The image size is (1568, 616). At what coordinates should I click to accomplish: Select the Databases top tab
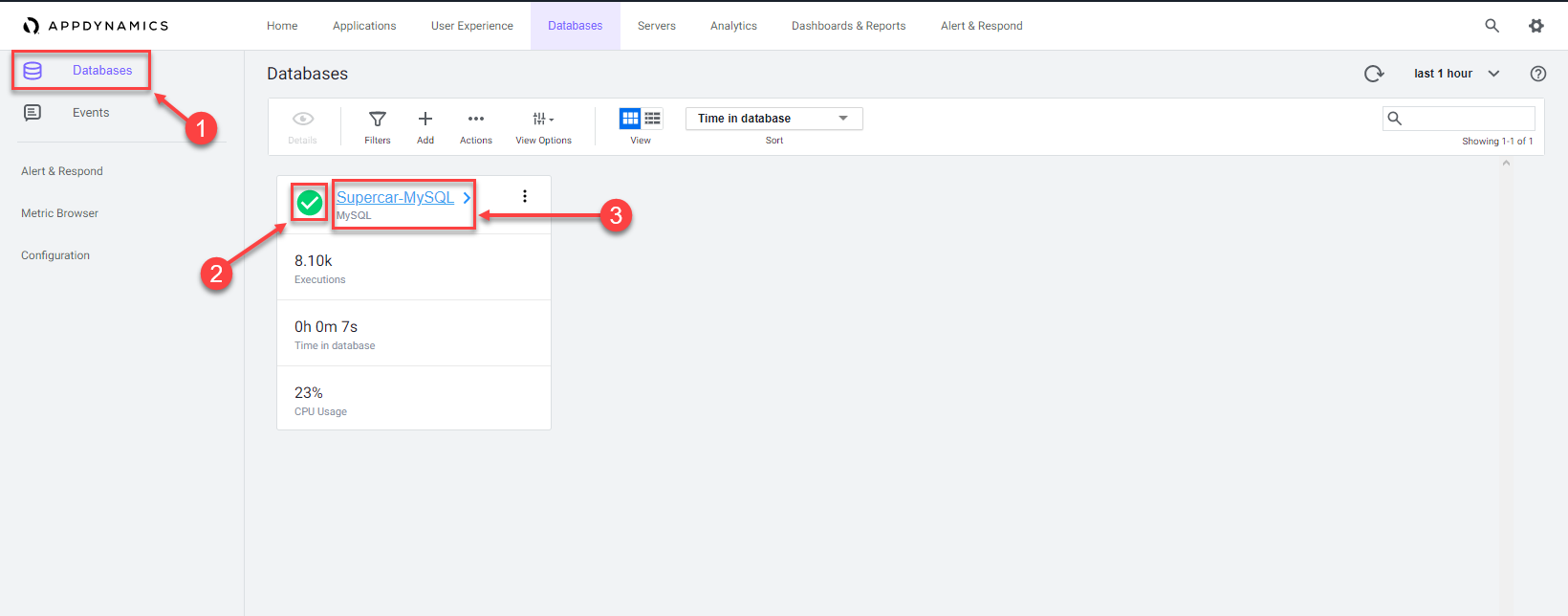(x=576, y=26)
